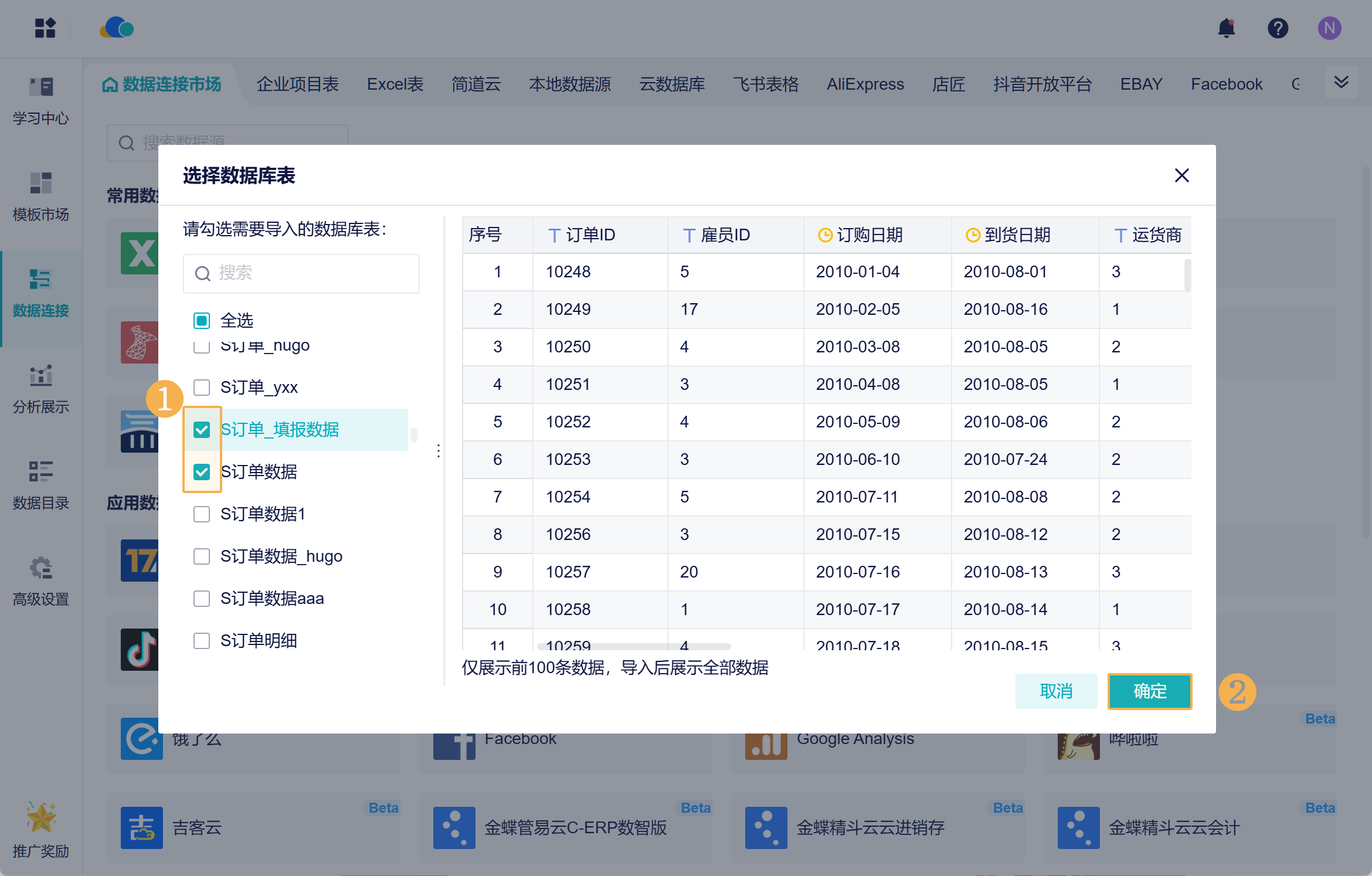Toggle the 全选 checkbox
The height and width of the screenshot is (876, 1372).
click(x=202, y=321)
